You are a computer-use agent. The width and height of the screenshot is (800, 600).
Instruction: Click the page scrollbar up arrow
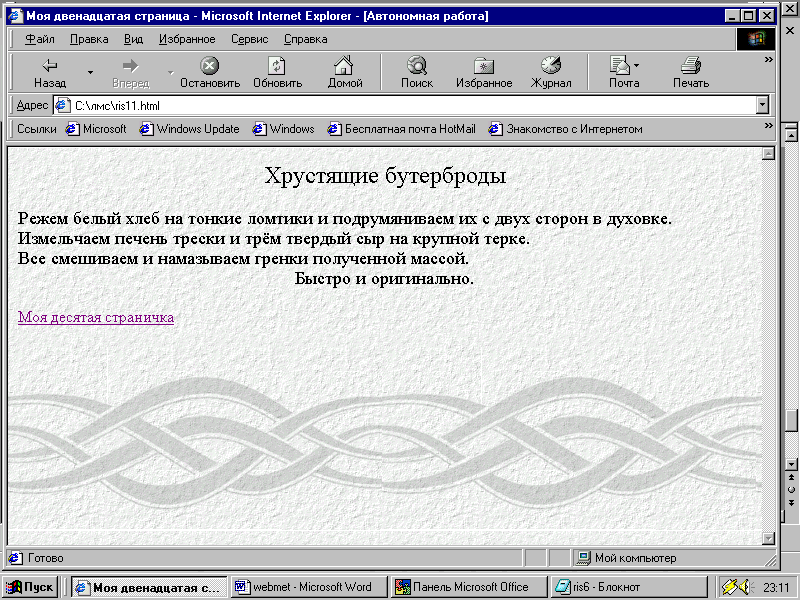point(768,154)
